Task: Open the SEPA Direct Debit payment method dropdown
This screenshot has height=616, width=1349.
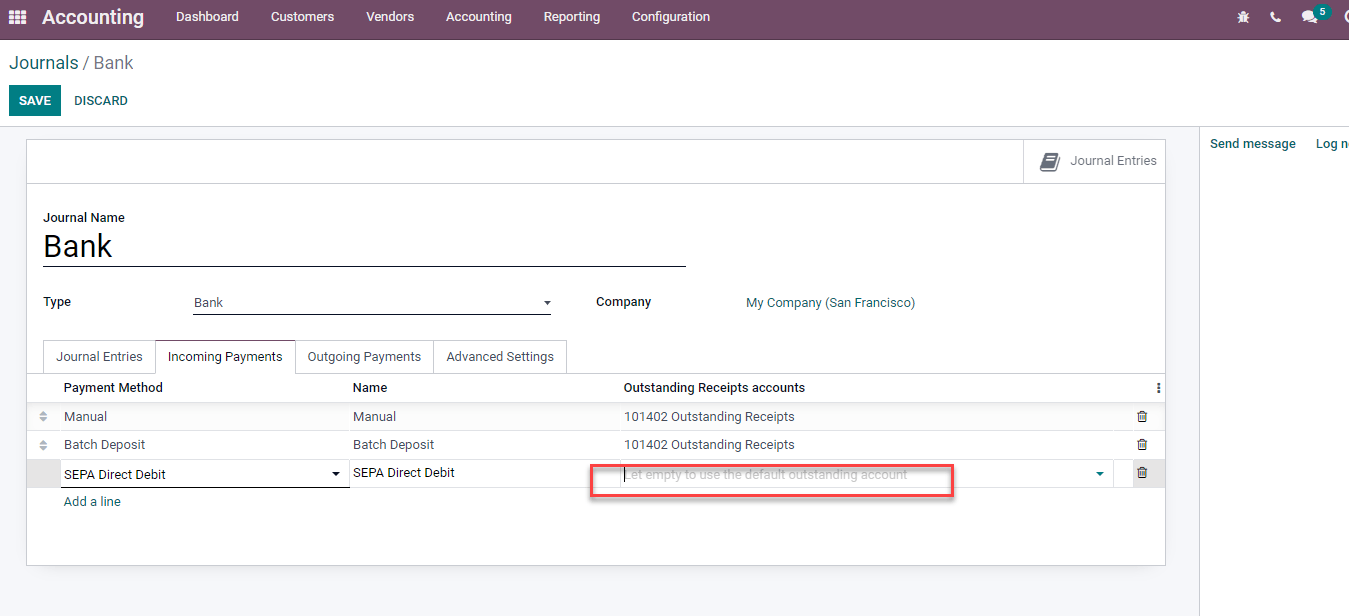Action: [x=335, y=473]
